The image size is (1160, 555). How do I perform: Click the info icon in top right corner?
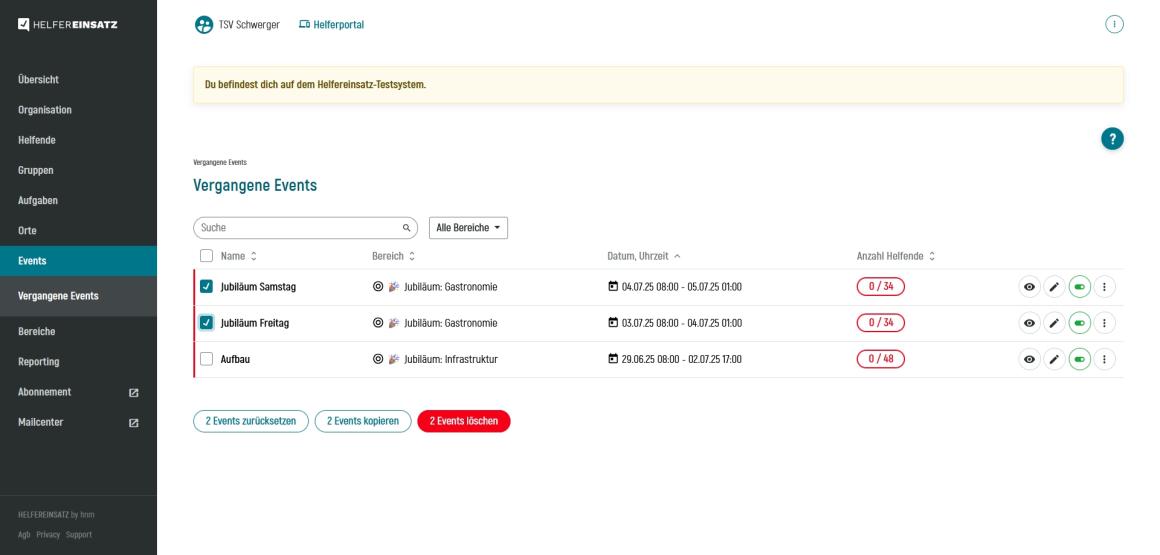[1114, 25]
